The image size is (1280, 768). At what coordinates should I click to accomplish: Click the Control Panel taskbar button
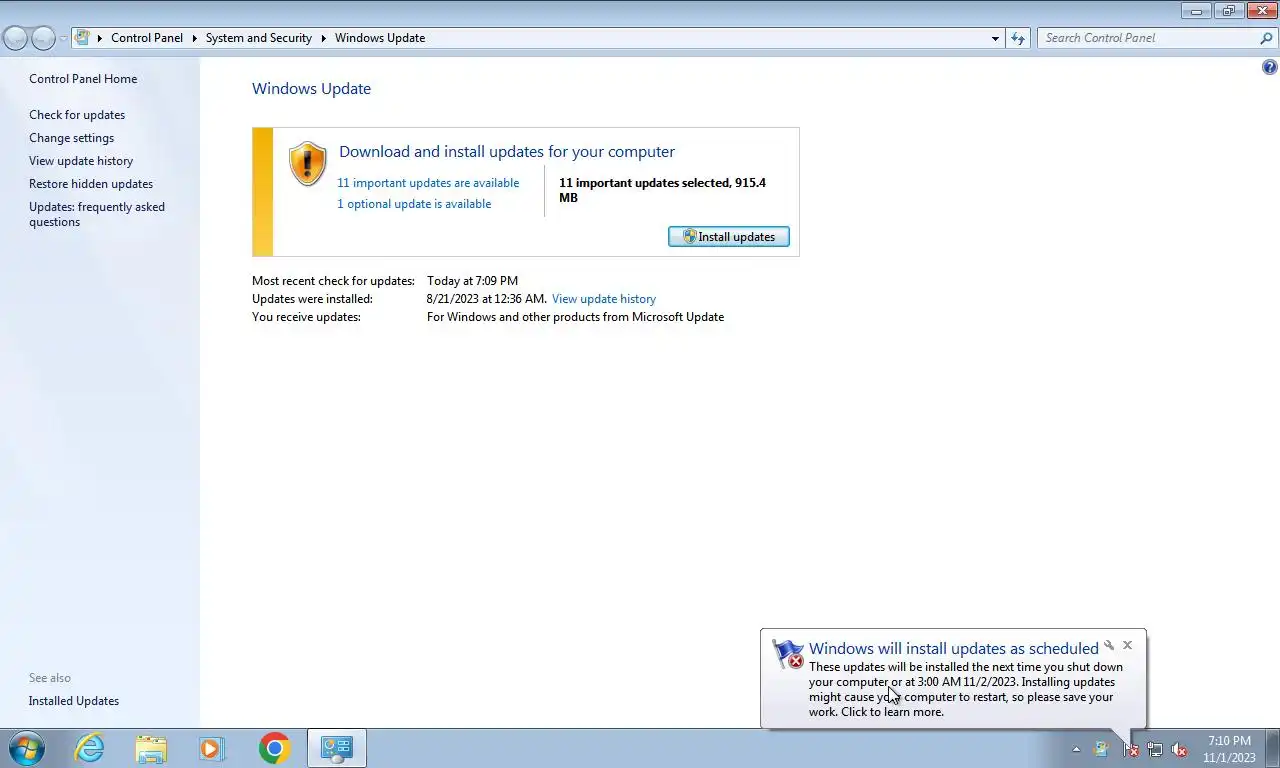click(337, 748)
